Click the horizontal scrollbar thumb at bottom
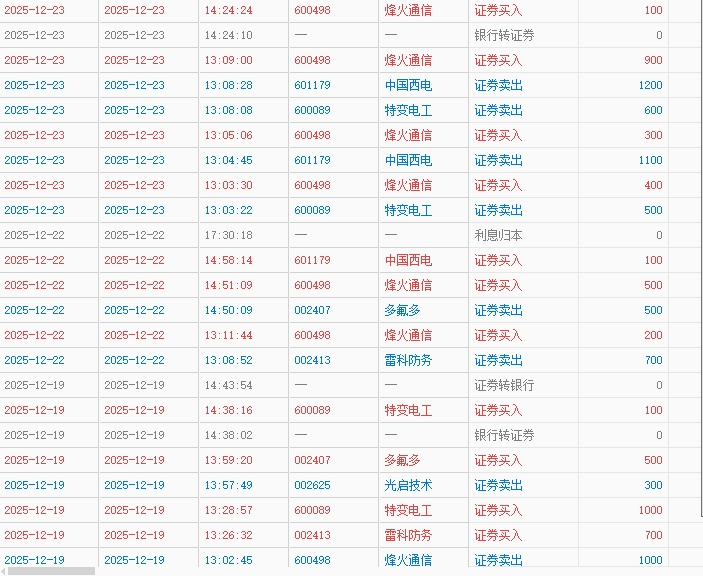The height and width of the screenshot is (576, 703). point(51,571)
